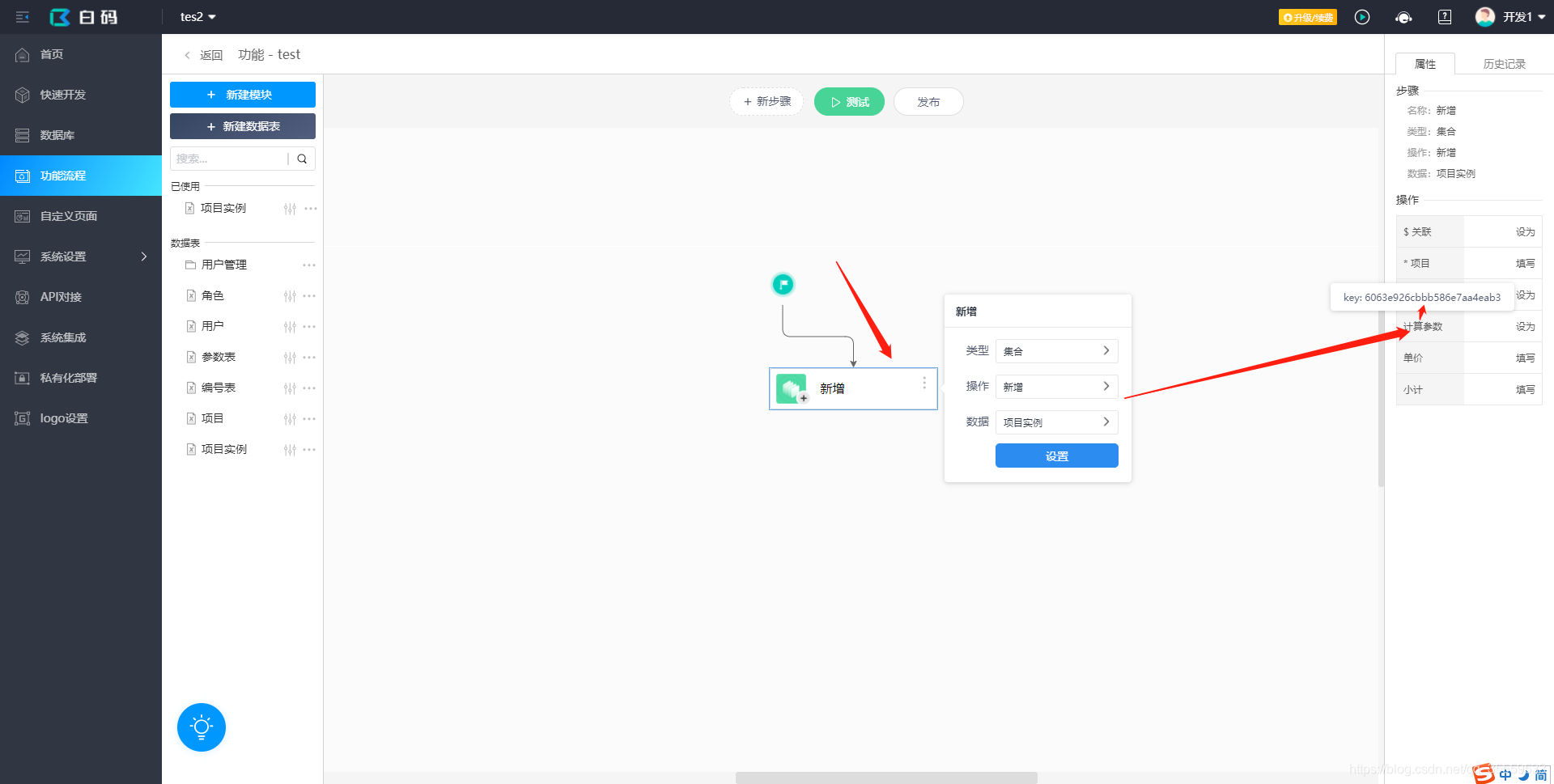Image resolution: width=1554 pixels, height=784 pixels.
Task: Select the 参数表 table
Action: coord(218,357)
